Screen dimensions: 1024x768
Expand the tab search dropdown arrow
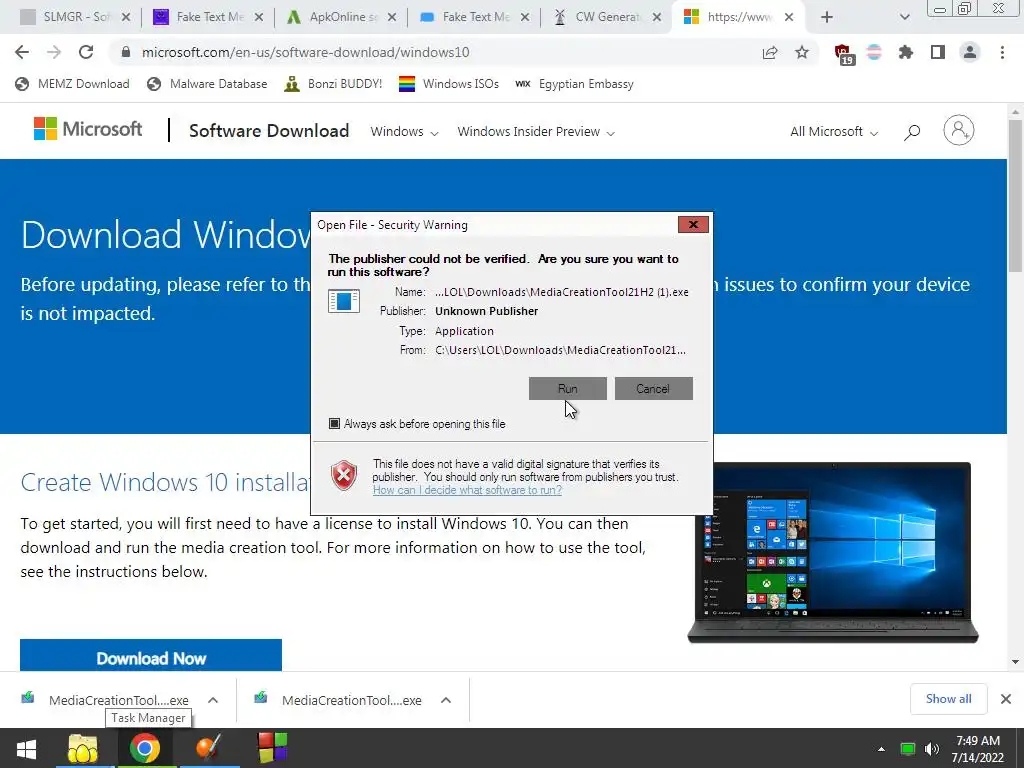point(904,18)
